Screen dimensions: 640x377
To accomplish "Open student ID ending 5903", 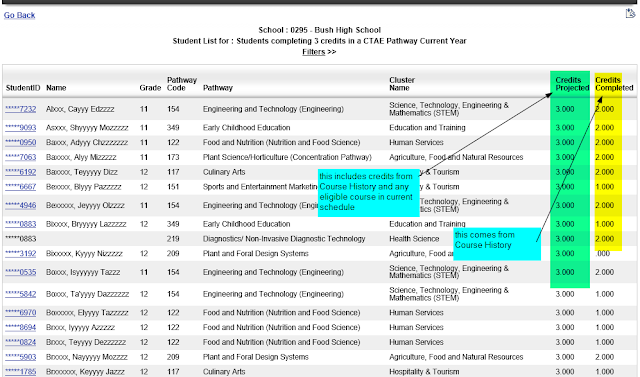I will coord(21,357).
